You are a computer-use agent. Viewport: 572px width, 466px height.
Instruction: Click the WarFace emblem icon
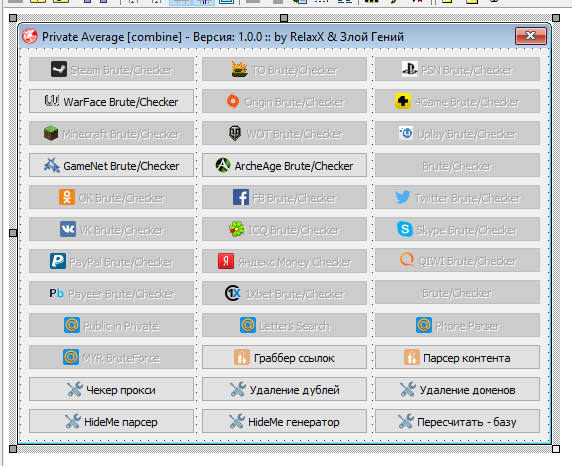52,101
